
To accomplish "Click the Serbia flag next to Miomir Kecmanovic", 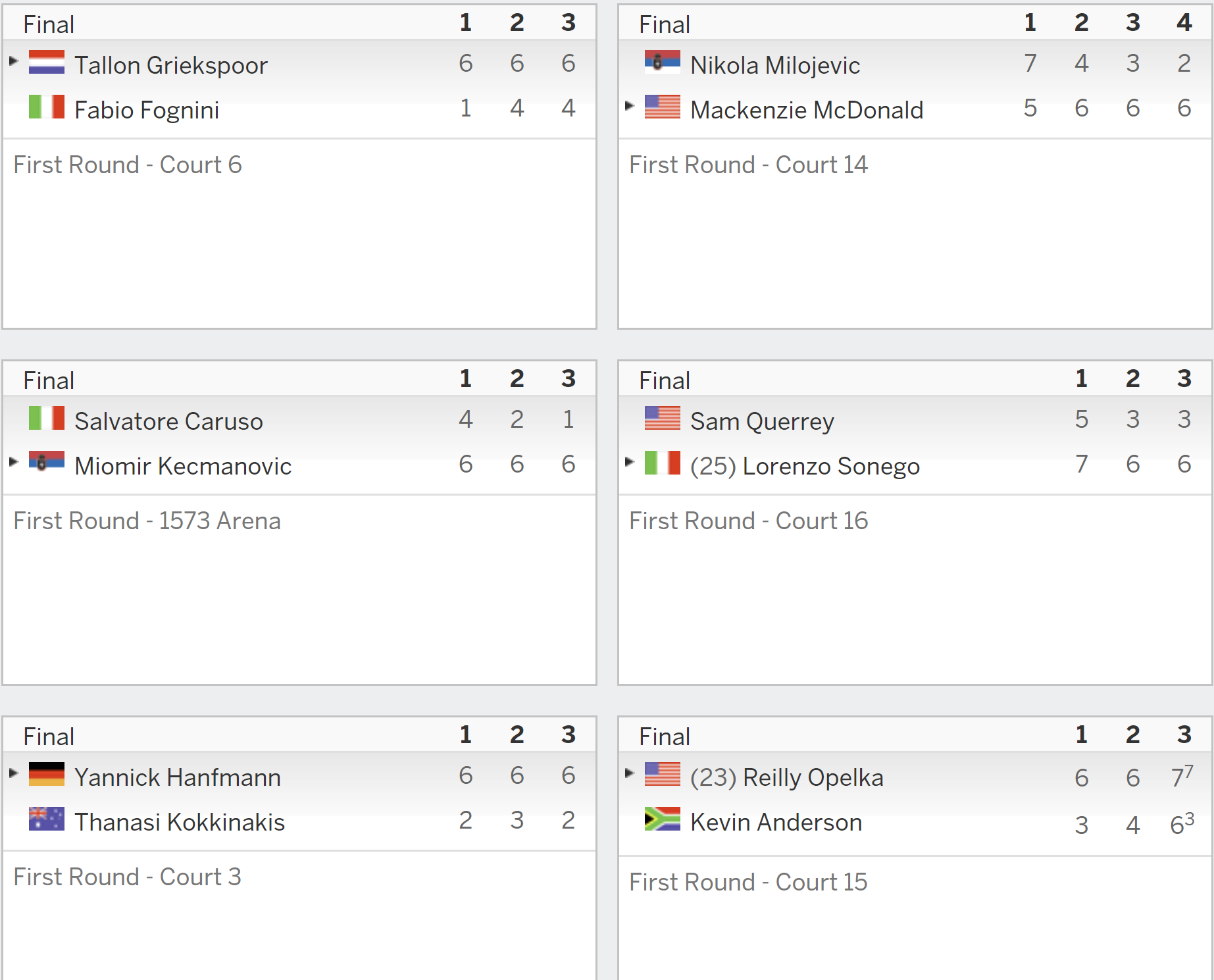I will tap(47, 463).
